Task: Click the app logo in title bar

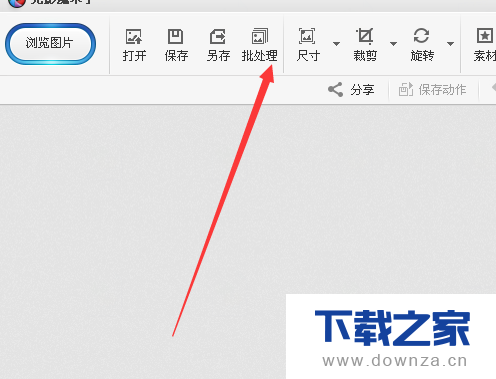Action: click(16, 3)
